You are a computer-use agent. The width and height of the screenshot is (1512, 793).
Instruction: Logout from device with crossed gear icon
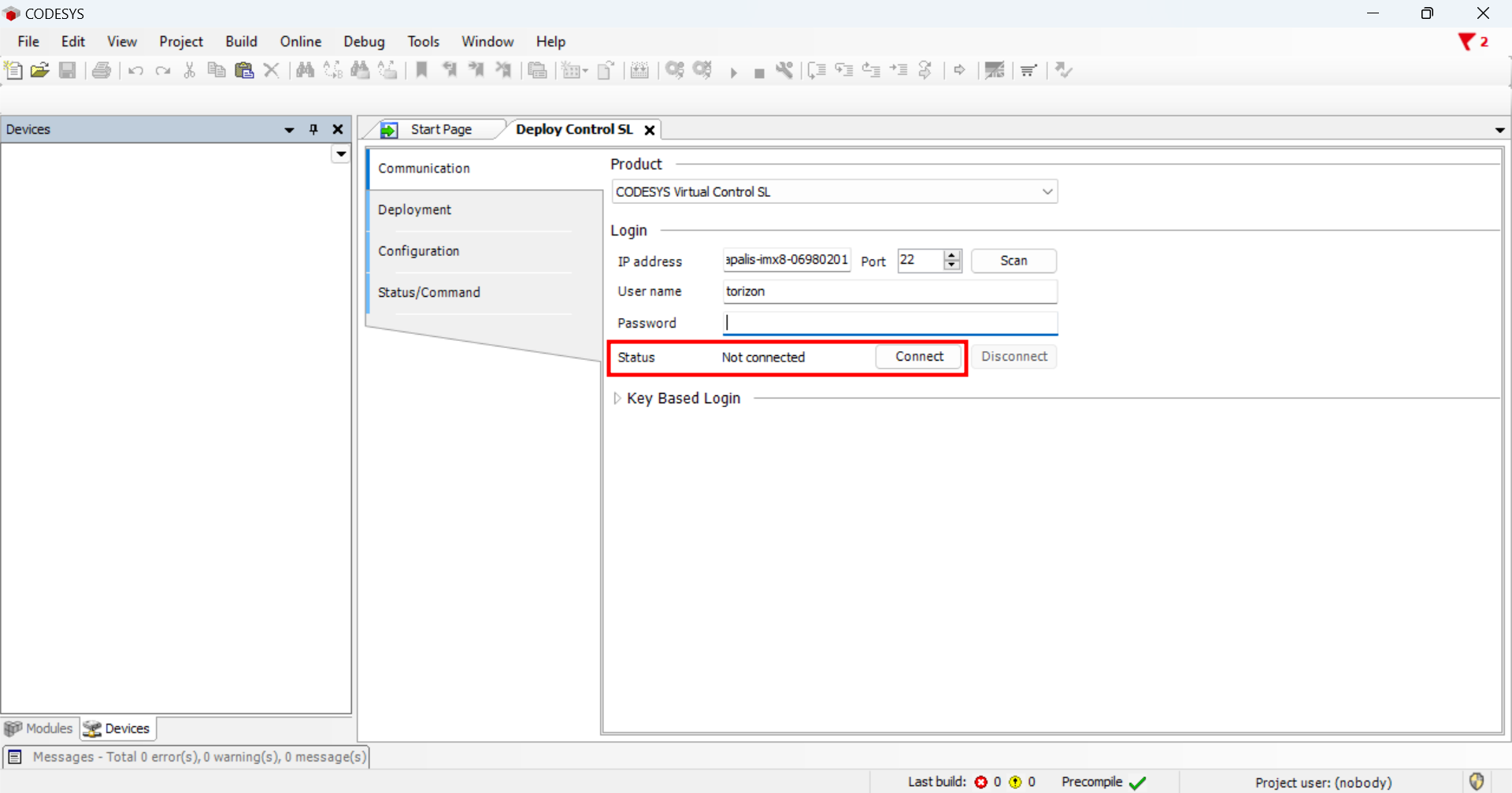pos(702,70)
